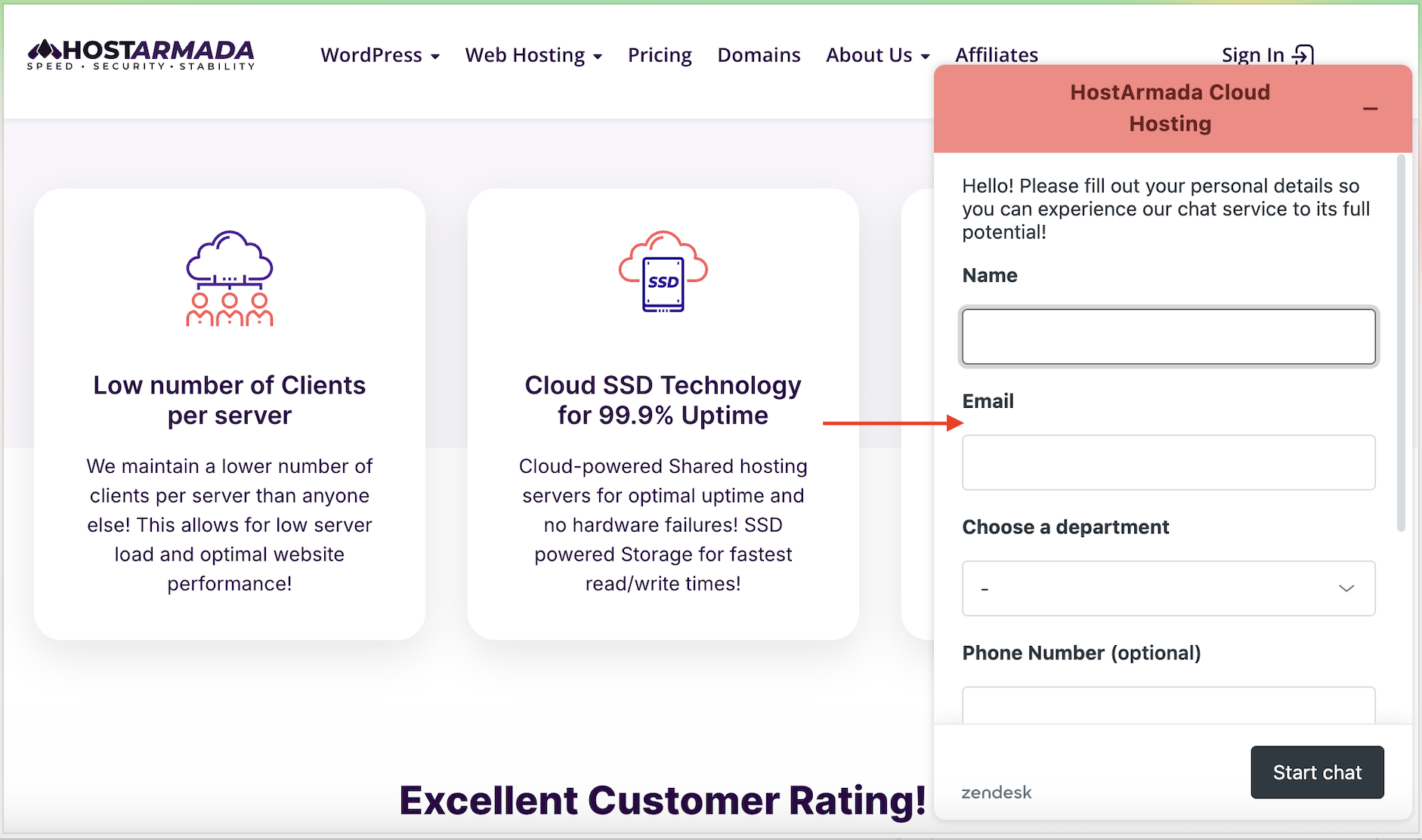Viewport: 1422px width, 840px height.
Task: Select the 'Low number of Clients per server' heading
Action: click(230, 400)
